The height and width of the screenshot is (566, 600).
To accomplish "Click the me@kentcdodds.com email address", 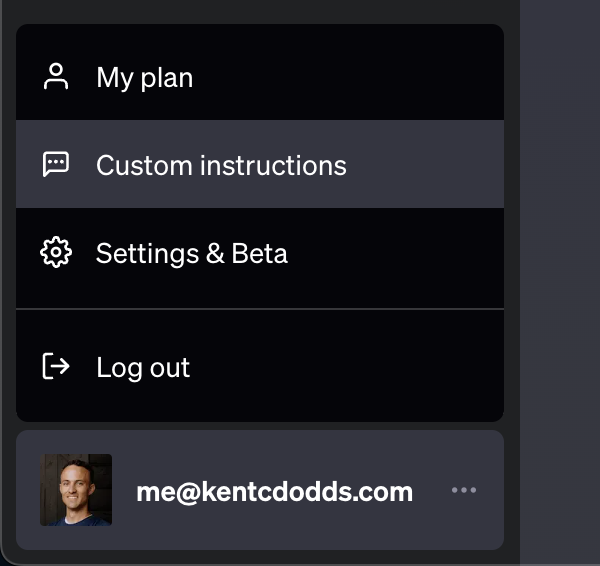I will [274, 491].
